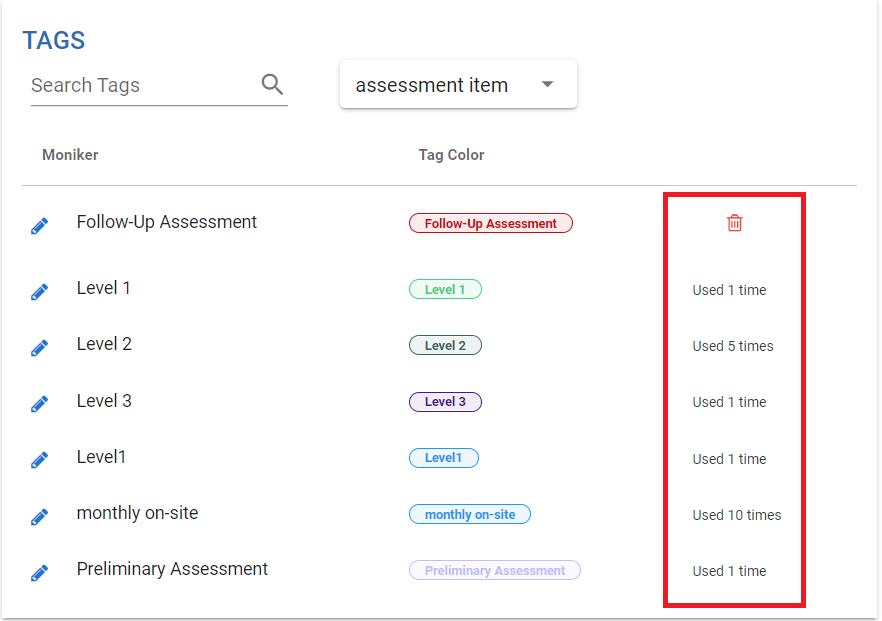882x621 pixels.
Task: Select the blue monthly on-site chip
Action: pos(470,515)
